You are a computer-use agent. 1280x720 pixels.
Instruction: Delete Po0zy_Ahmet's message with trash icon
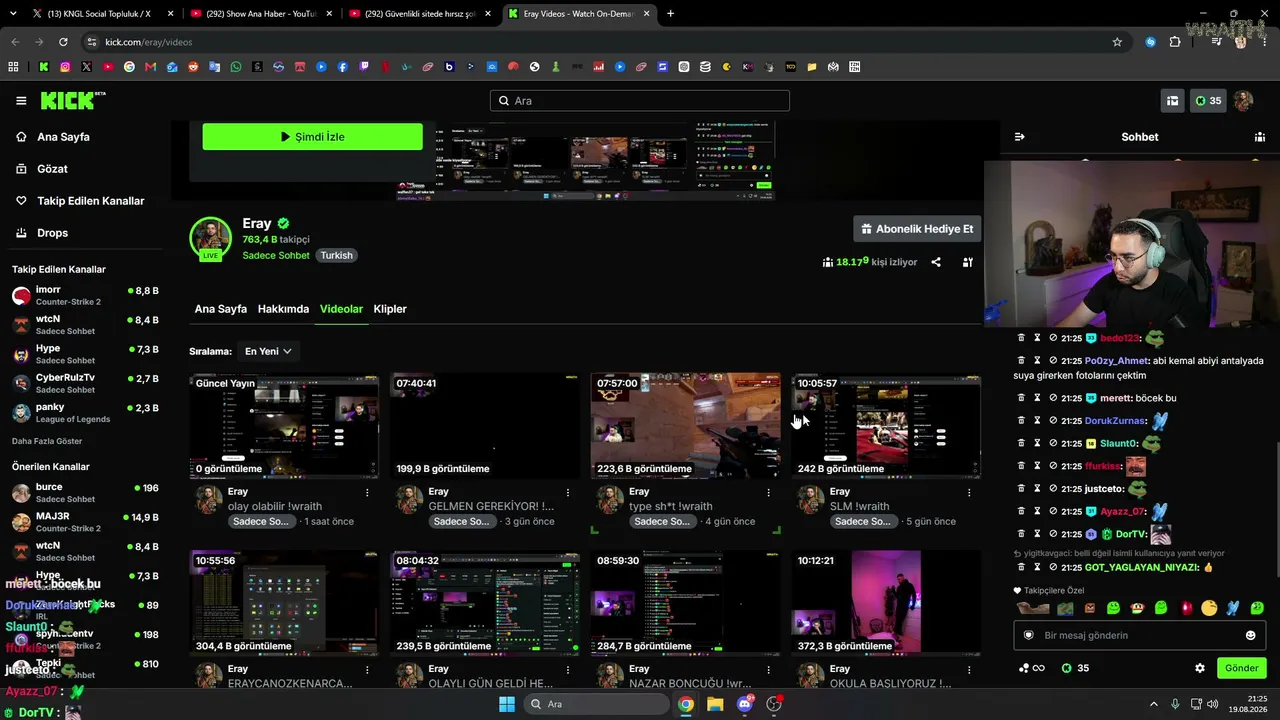point(1022,360)
